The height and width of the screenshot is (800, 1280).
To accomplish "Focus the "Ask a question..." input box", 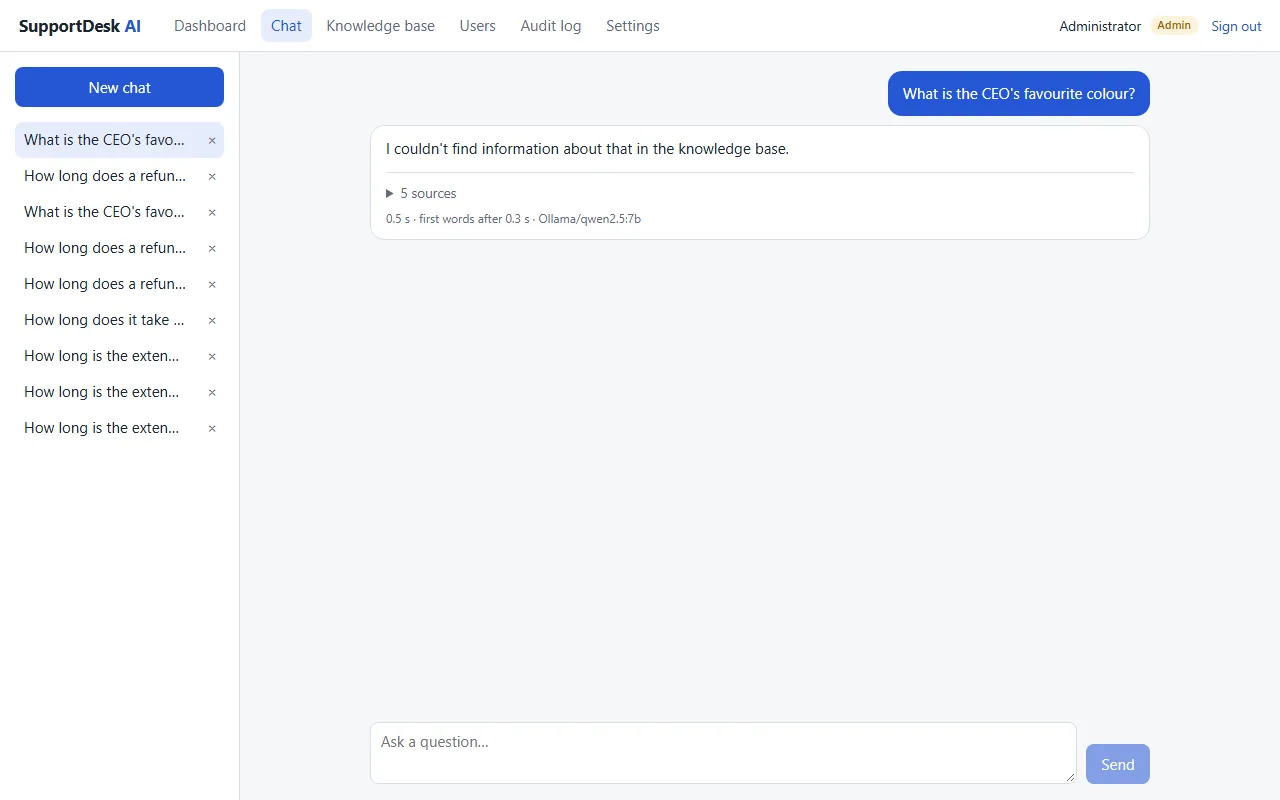I will point(723,753).
